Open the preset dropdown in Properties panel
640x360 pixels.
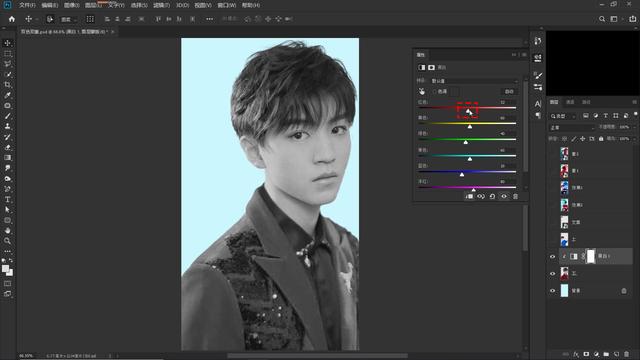[473, 81]
